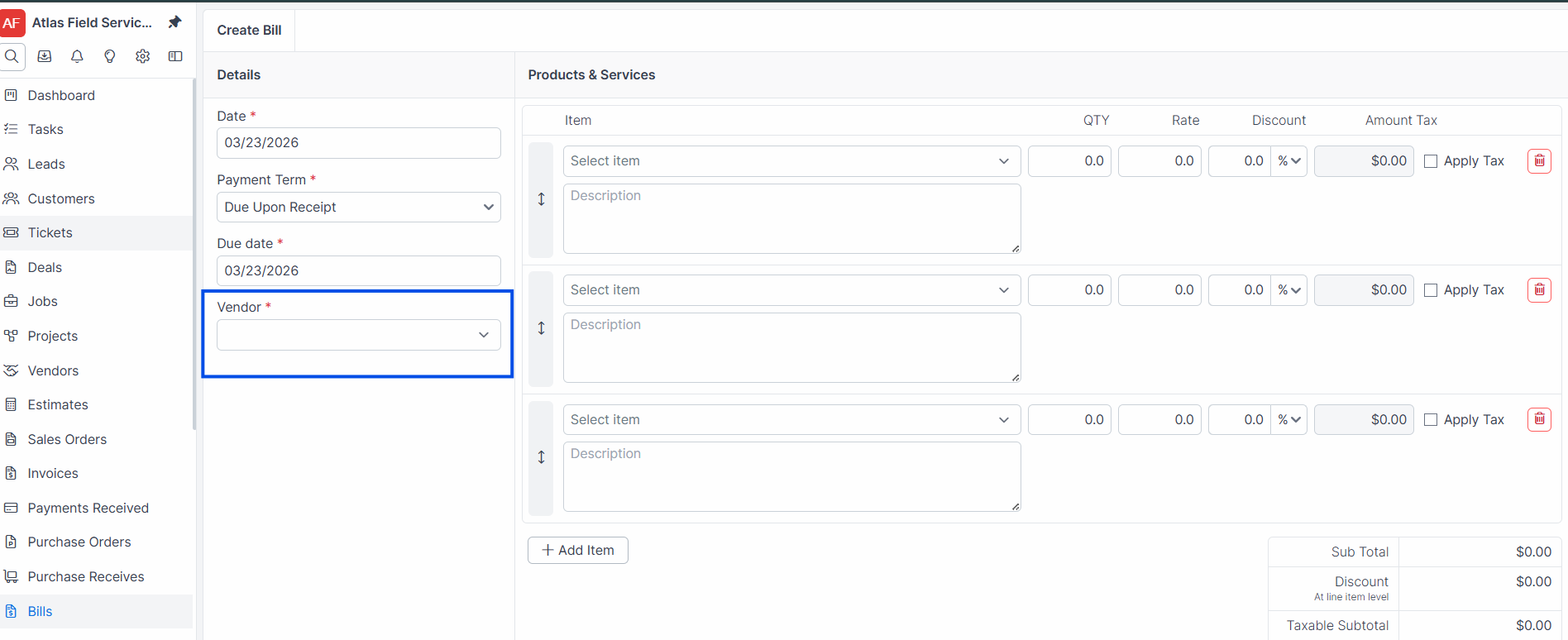Open the first Select item dropdown
This screenshot has width=1568, height=640.
pos(791,161)
